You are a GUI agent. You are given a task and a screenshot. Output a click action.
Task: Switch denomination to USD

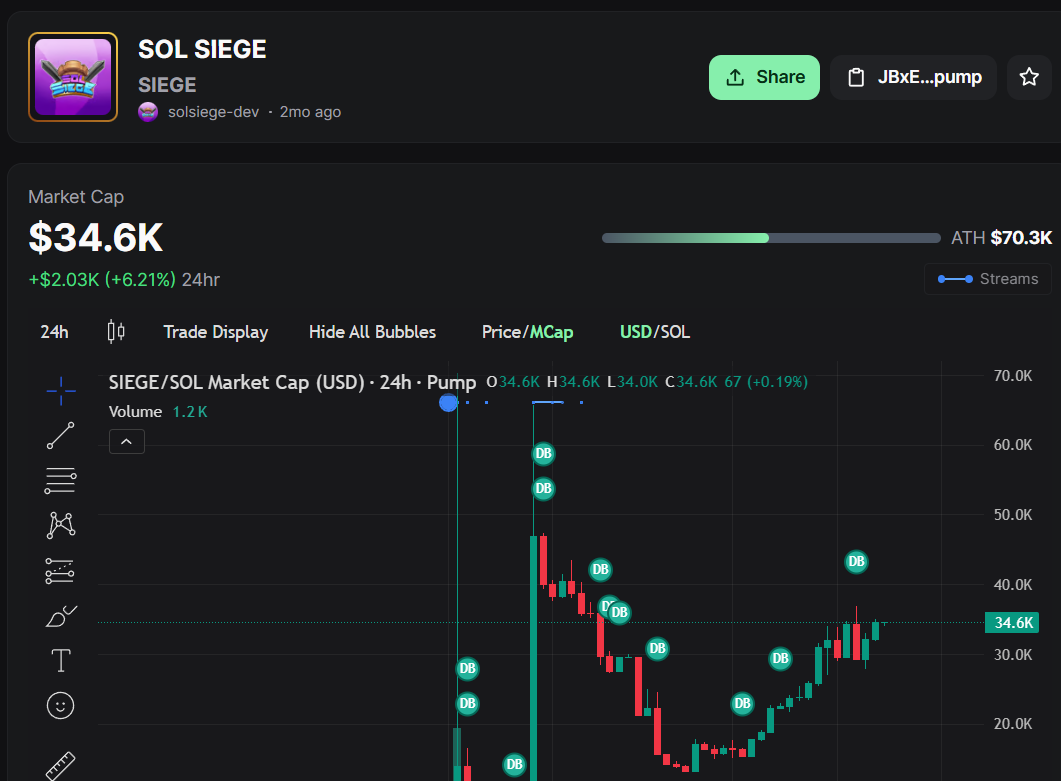635,332
